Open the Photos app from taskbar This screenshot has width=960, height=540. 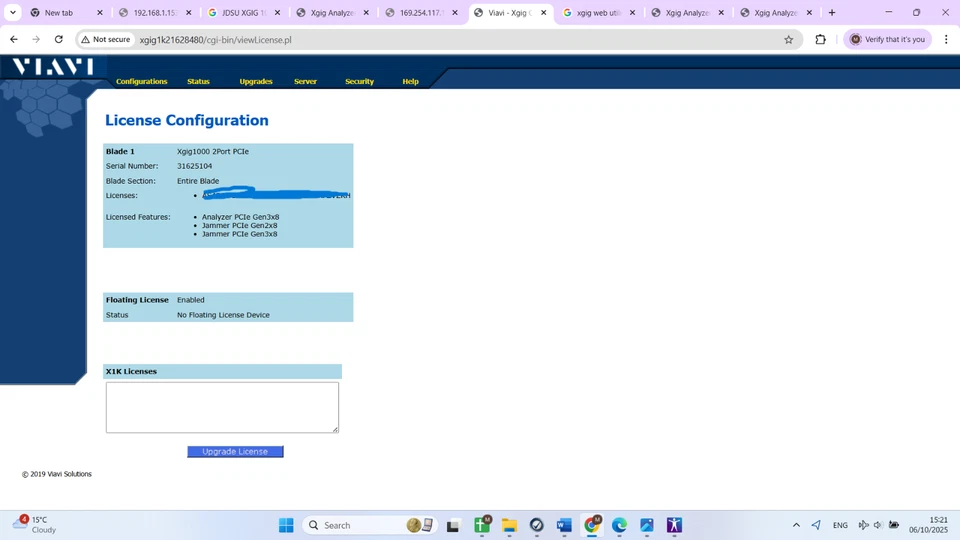(647, 525)
